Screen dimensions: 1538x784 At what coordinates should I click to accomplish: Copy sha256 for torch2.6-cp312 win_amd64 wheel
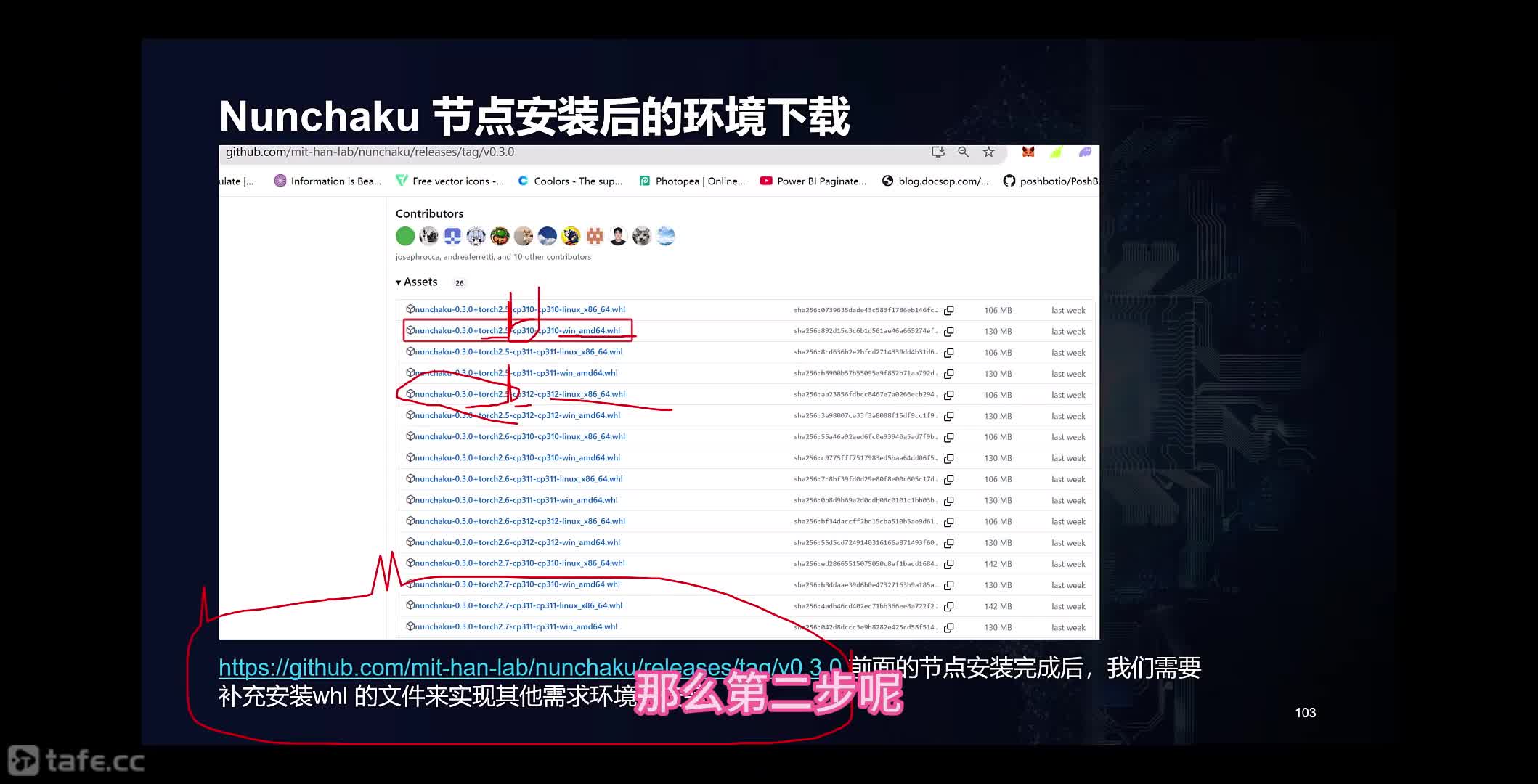pyautogui.click(x=948, y=543)
